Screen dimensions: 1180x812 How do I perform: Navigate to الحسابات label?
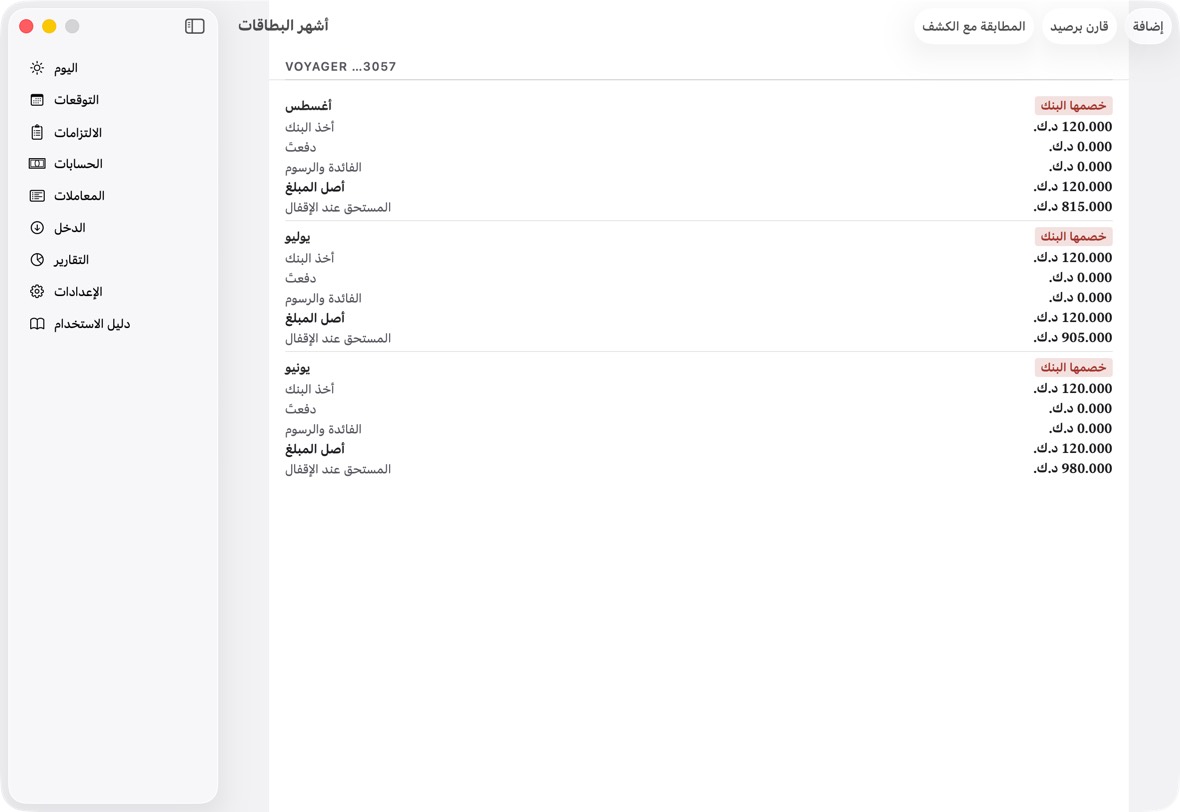[x=78, y=164]
